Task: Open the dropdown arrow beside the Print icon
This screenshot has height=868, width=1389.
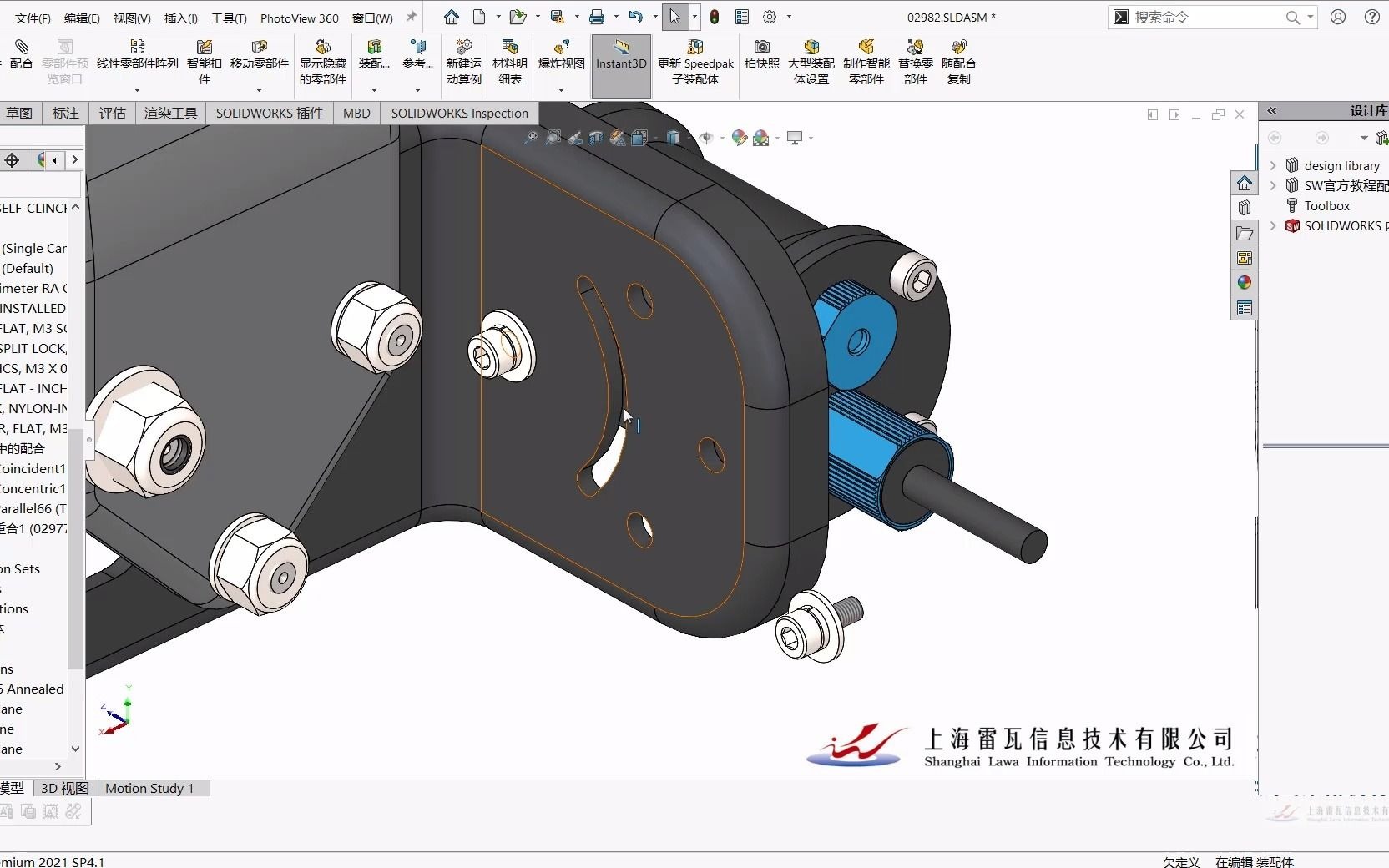Action: click(616, 17)
